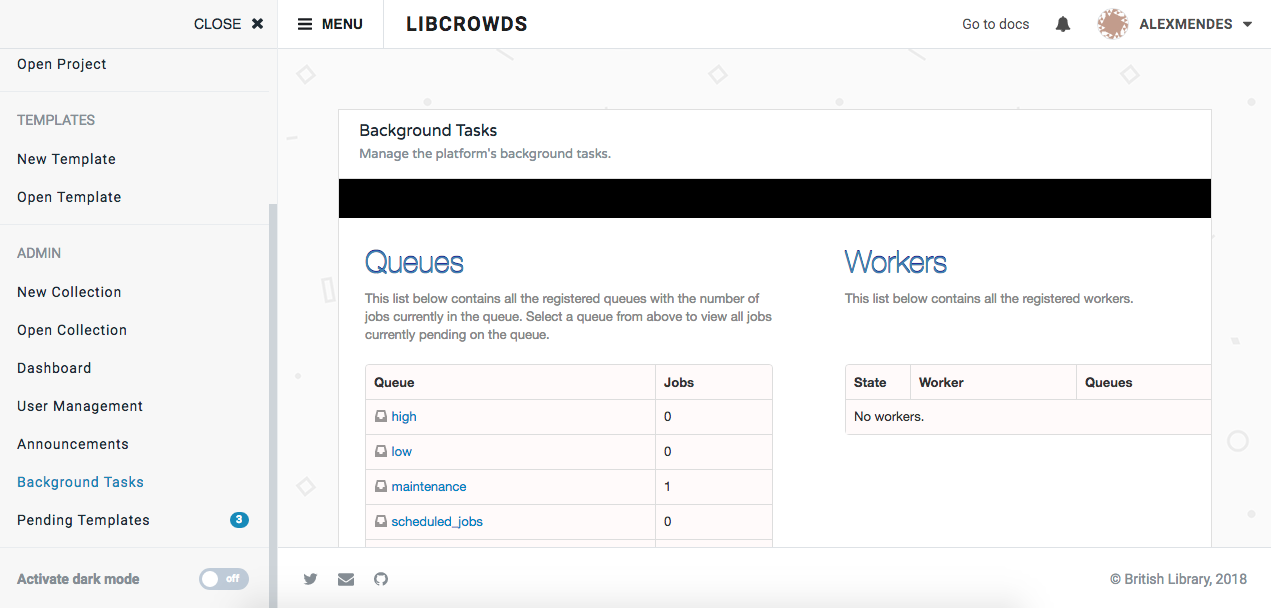Open Pending Templates with the badge
The image size is (1271, 608).
coord(83,519)
